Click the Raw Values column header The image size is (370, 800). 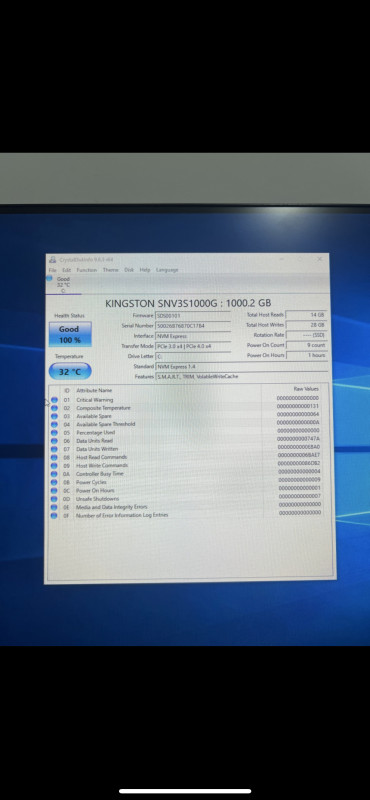[x=306, y=389]
